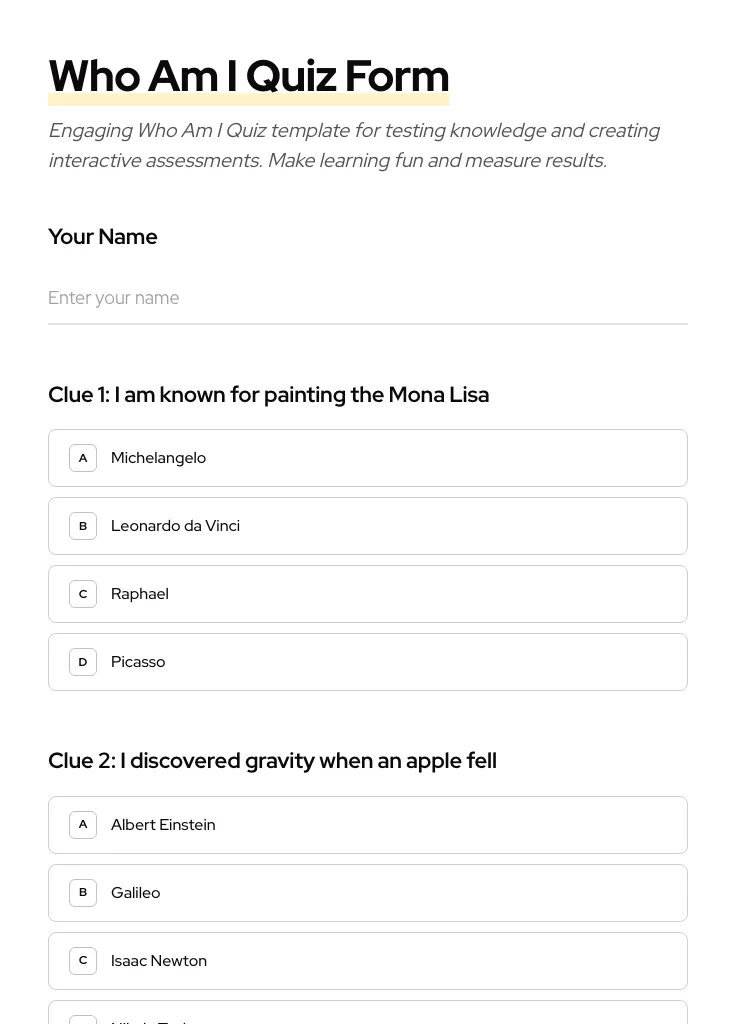This screenshot has width=736, height=1024.
Task: Click the C badge beside Isaac Newton
Action: tap(83, 961)
